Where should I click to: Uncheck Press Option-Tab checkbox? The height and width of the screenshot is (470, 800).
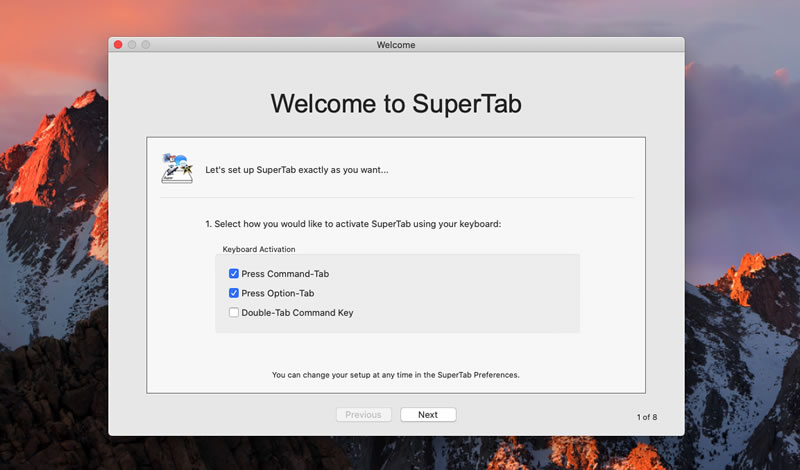[x=234, y=293]
